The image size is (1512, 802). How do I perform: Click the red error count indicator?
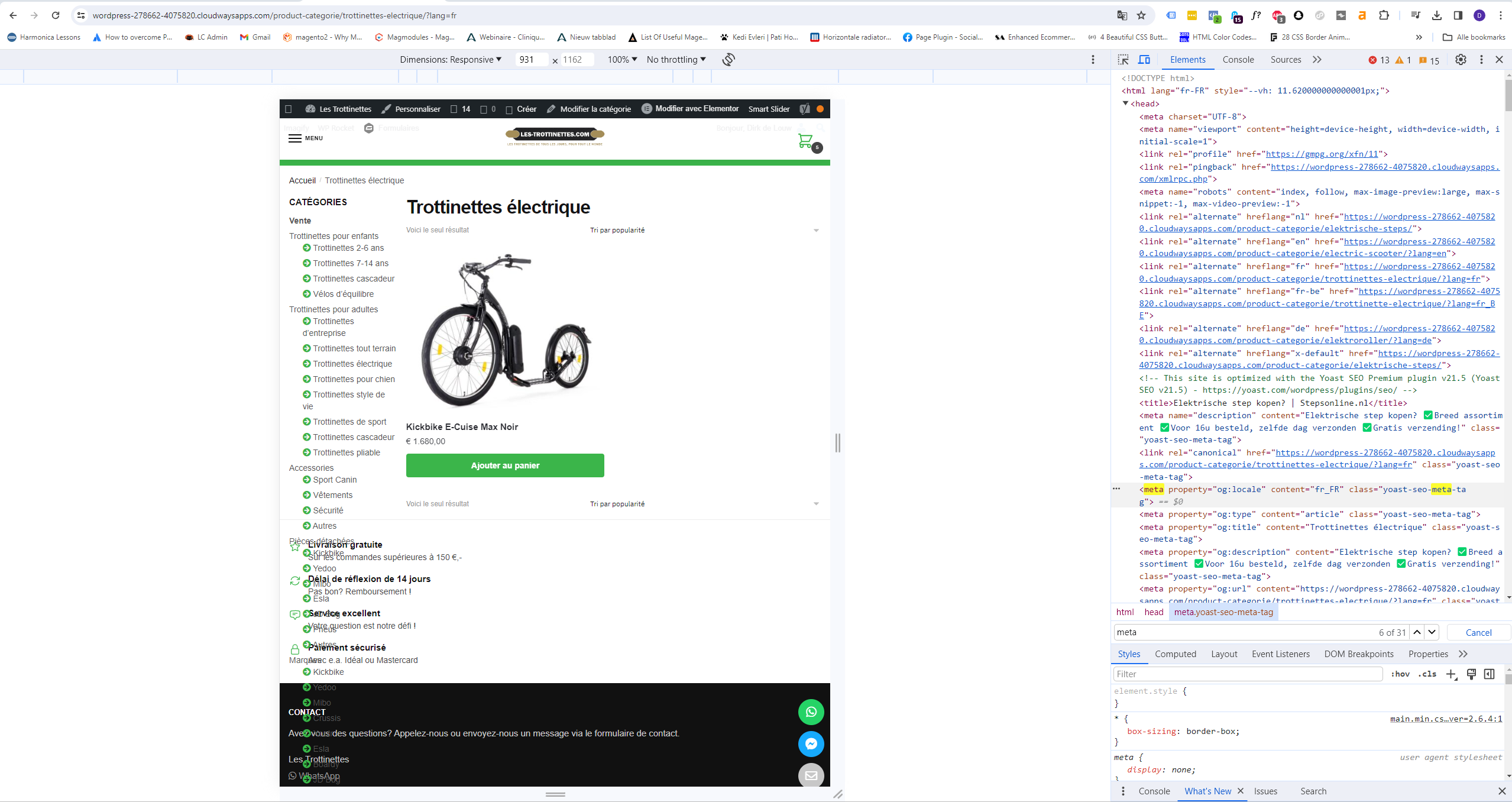click(x=1378, y=60)
